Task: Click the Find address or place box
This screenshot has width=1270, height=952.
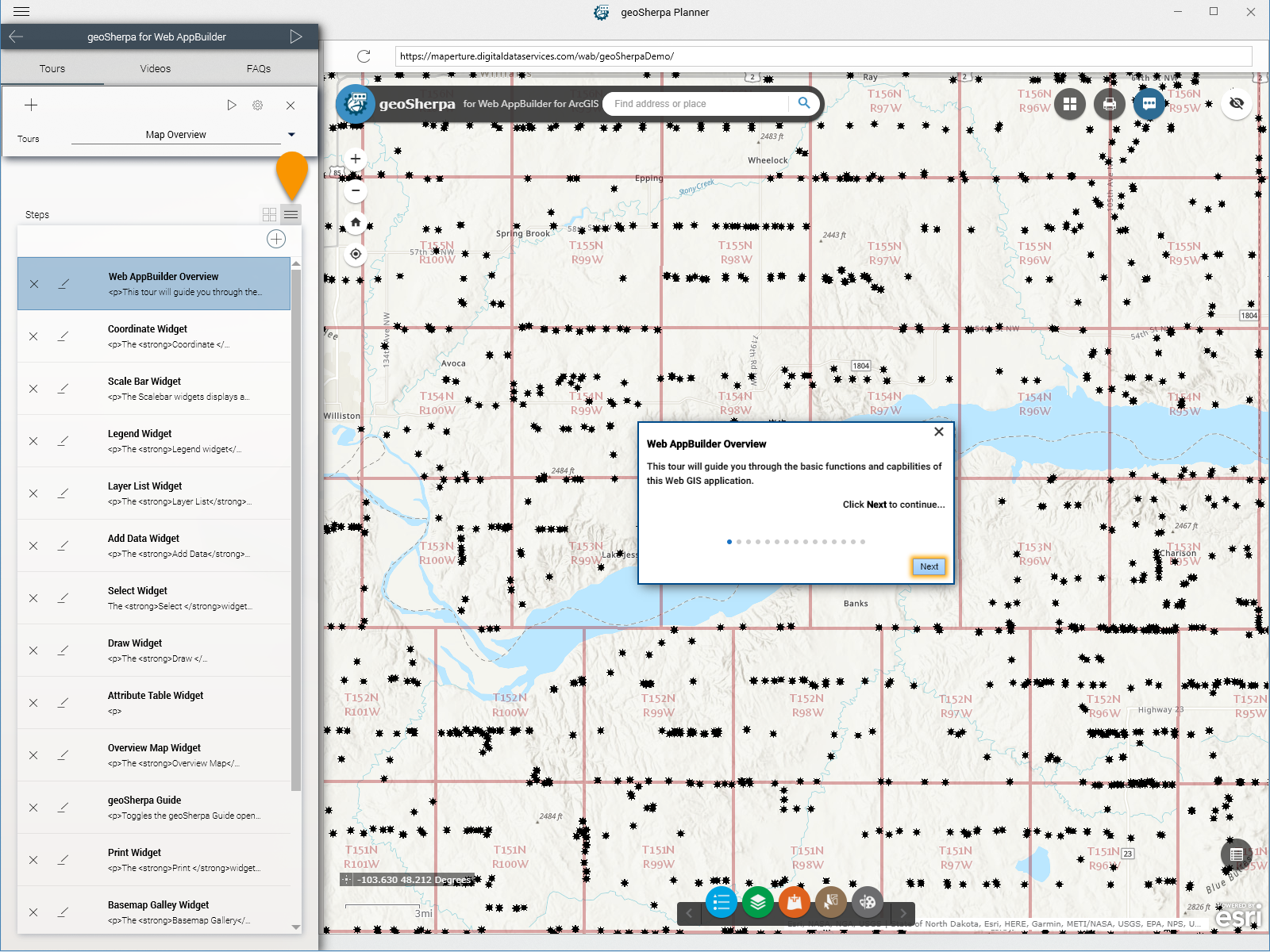Action: [x=697, y=104]
